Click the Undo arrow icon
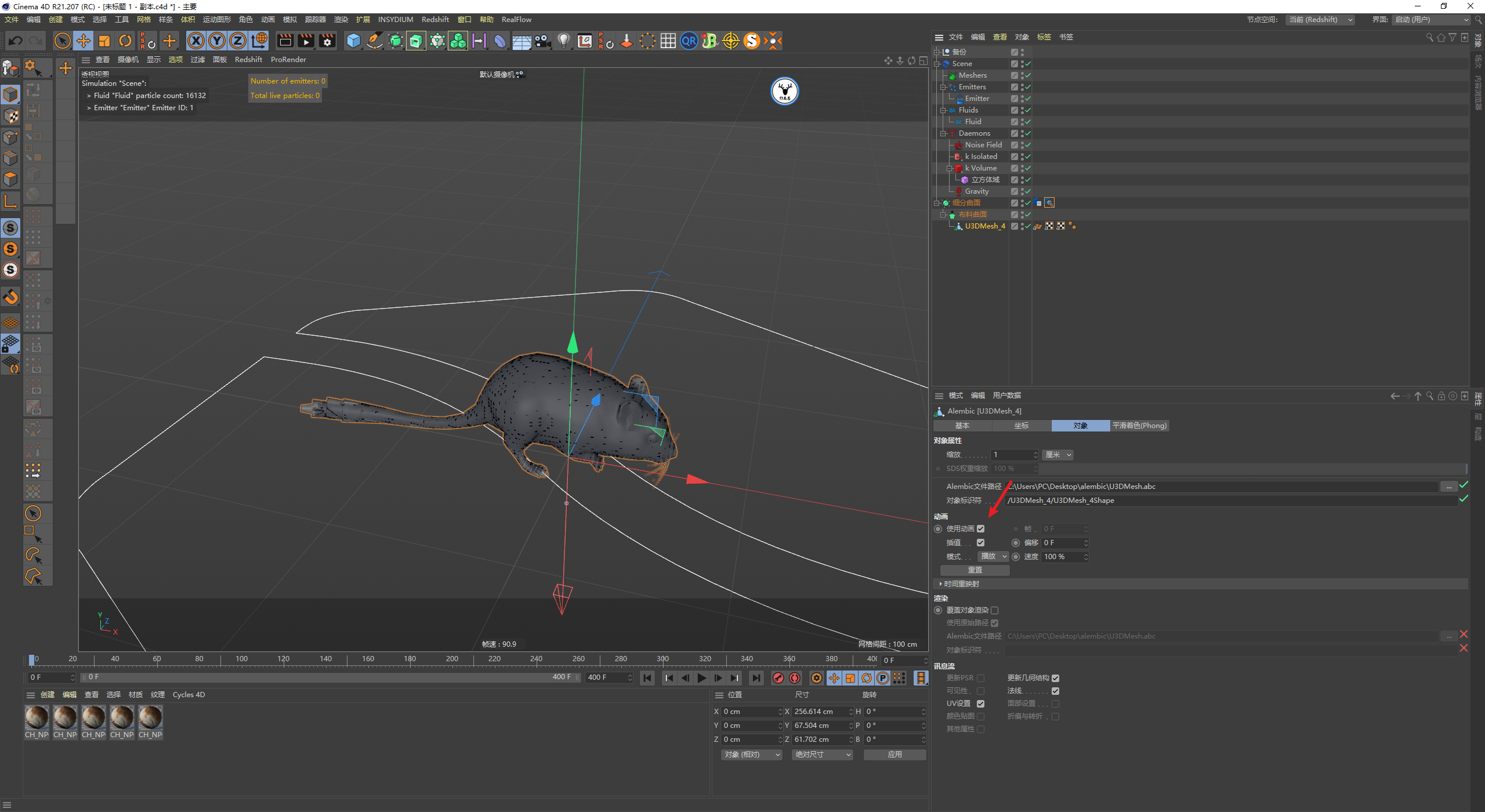This screenshot has height=812, width=1485. pos(16,41)
